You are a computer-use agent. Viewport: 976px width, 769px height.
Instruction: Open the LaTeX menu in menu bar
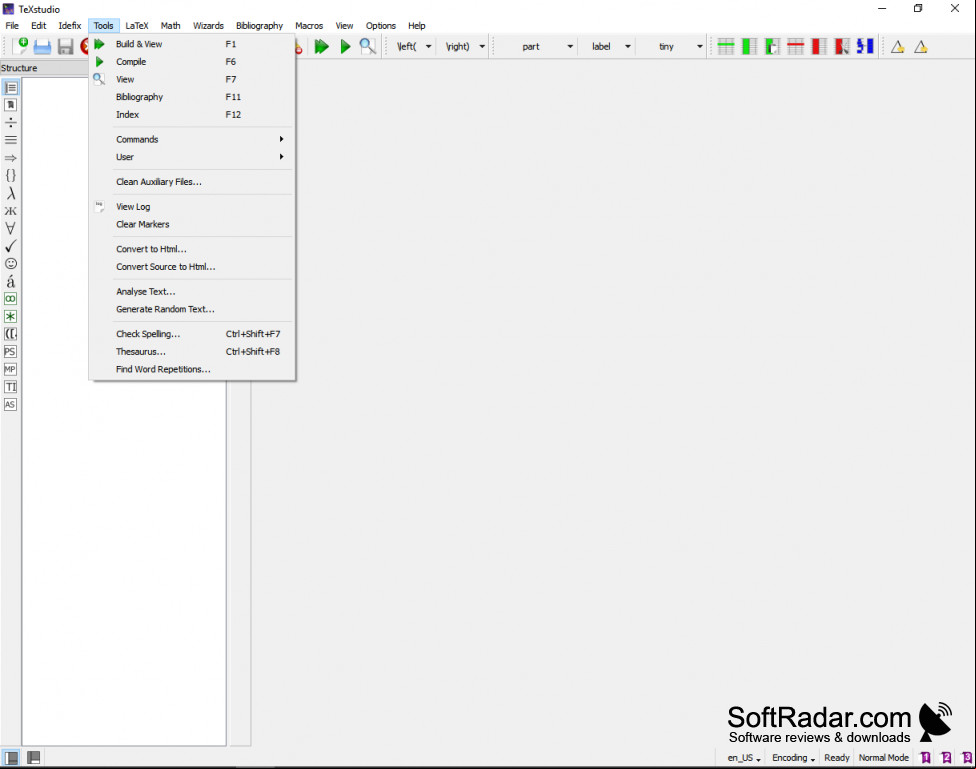pyautogui.click(x=137, y=26)
